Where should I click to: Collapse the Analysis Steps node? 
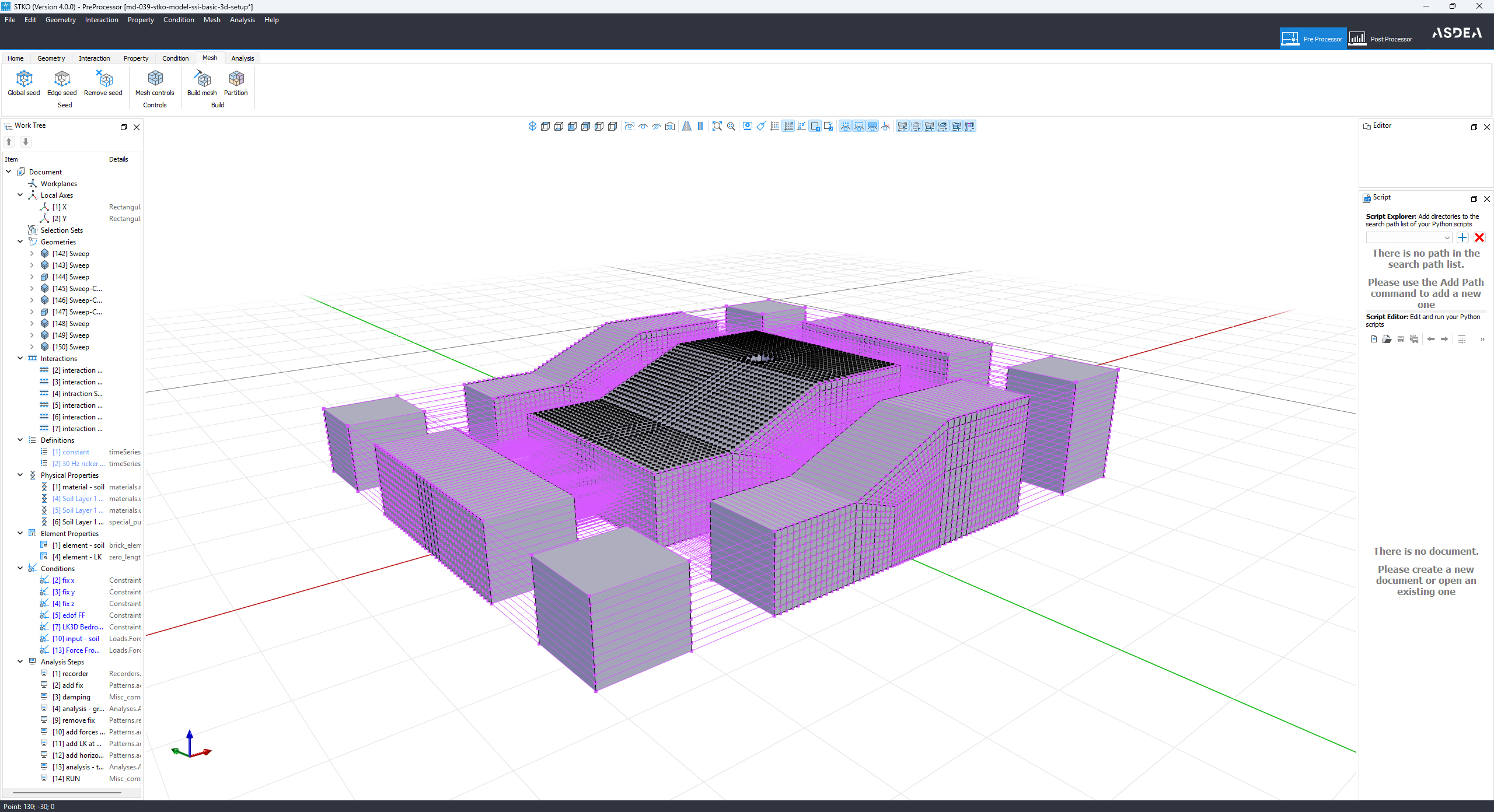[20, 661]
